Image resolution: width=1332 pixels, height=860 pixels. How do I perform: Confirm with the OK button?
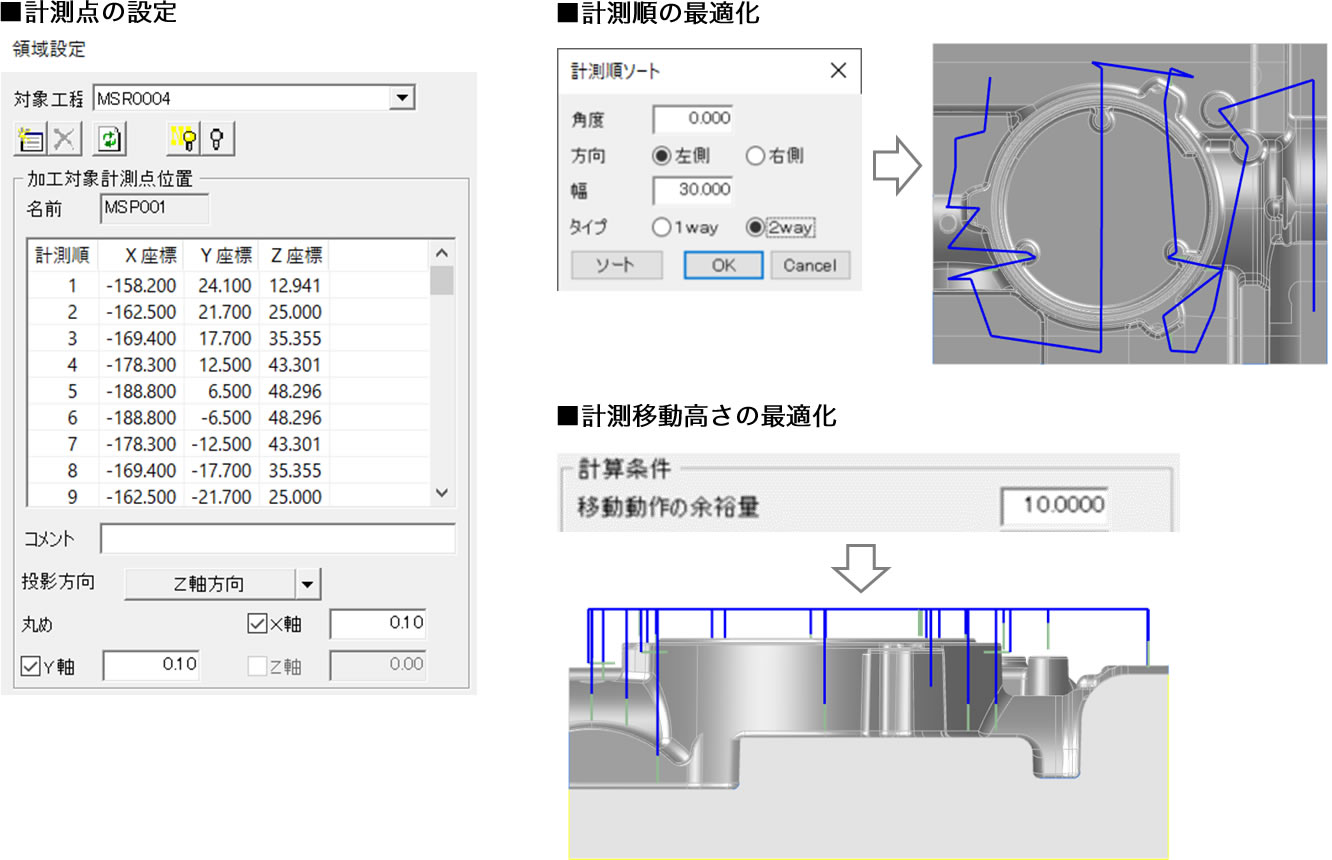pos(723,265)
